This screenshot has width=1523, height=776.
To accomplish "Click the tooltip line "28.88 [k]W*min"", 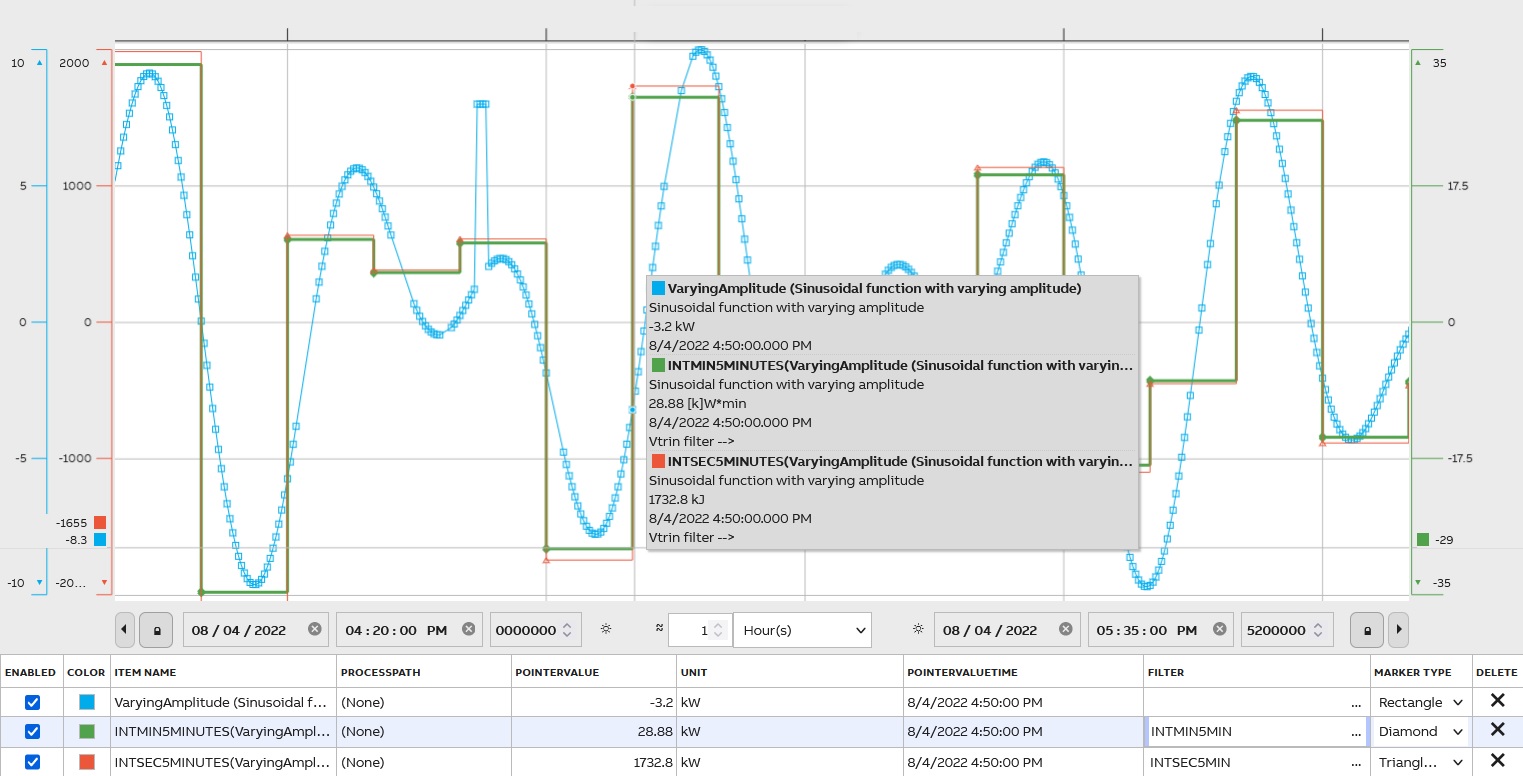I will tap(696, 403).
